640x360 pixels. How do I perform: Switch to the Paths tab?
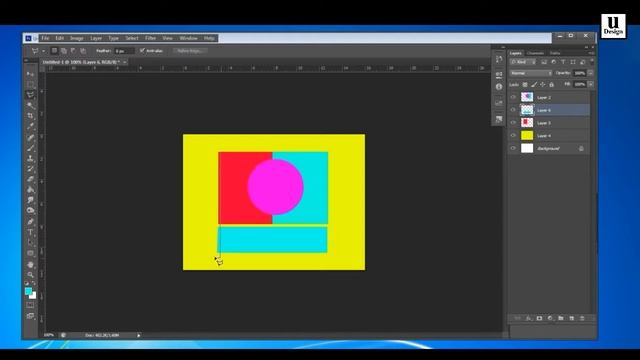[555, 53]
